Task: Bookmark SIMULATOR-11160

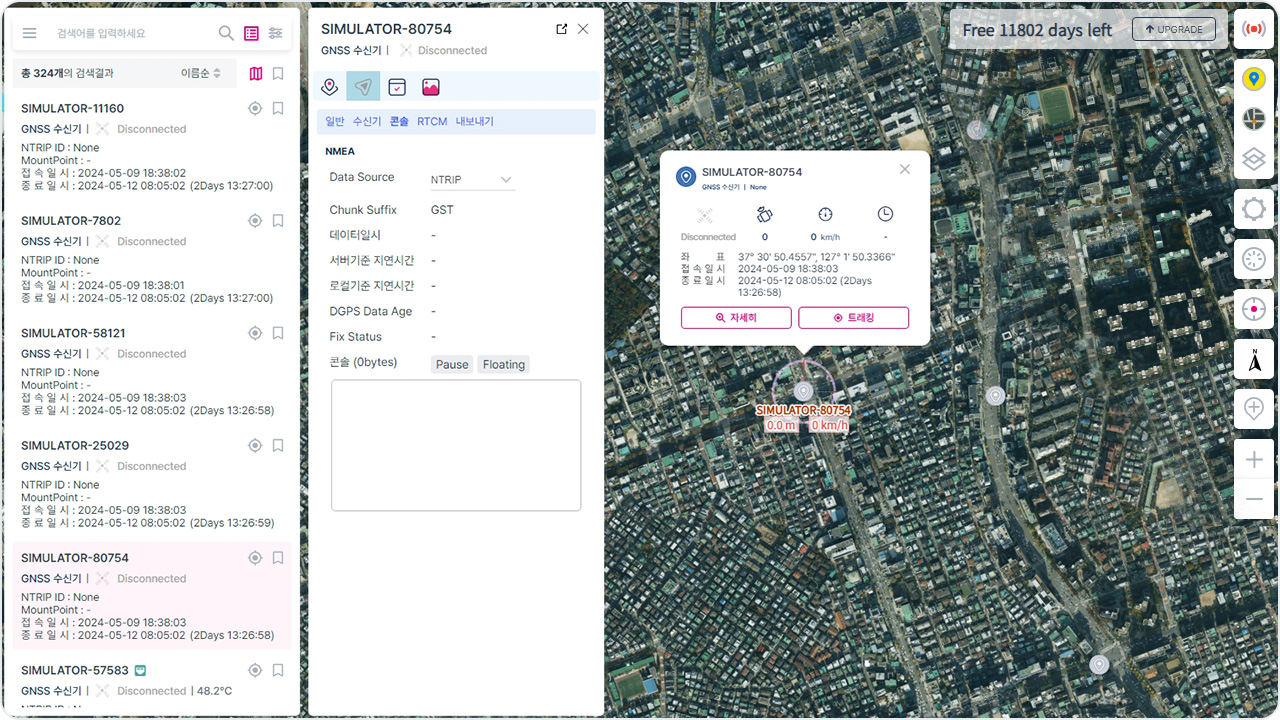Action: [x=278, y=108]
